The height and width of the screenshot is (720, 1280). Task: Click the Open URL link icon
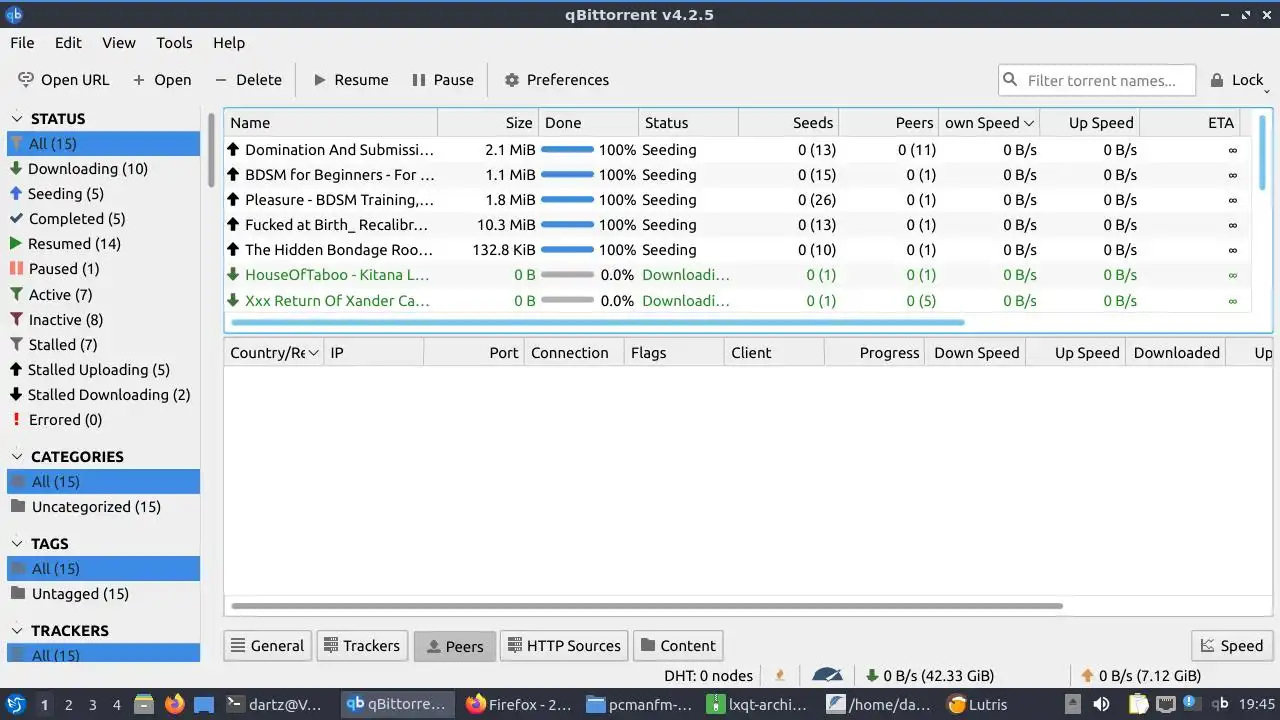click(26, 80)
